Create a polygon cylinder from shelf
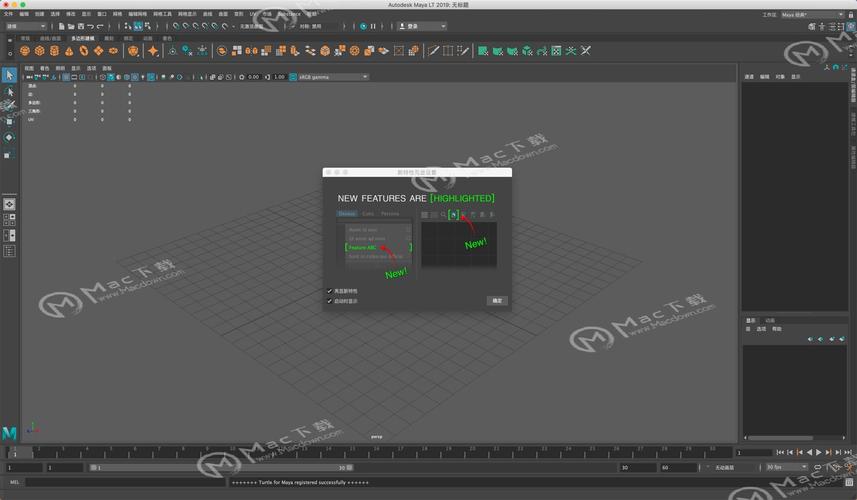Image resolution: width=857 pixels, height=500 pixels. pyautogui.click(x=54, y=51)
